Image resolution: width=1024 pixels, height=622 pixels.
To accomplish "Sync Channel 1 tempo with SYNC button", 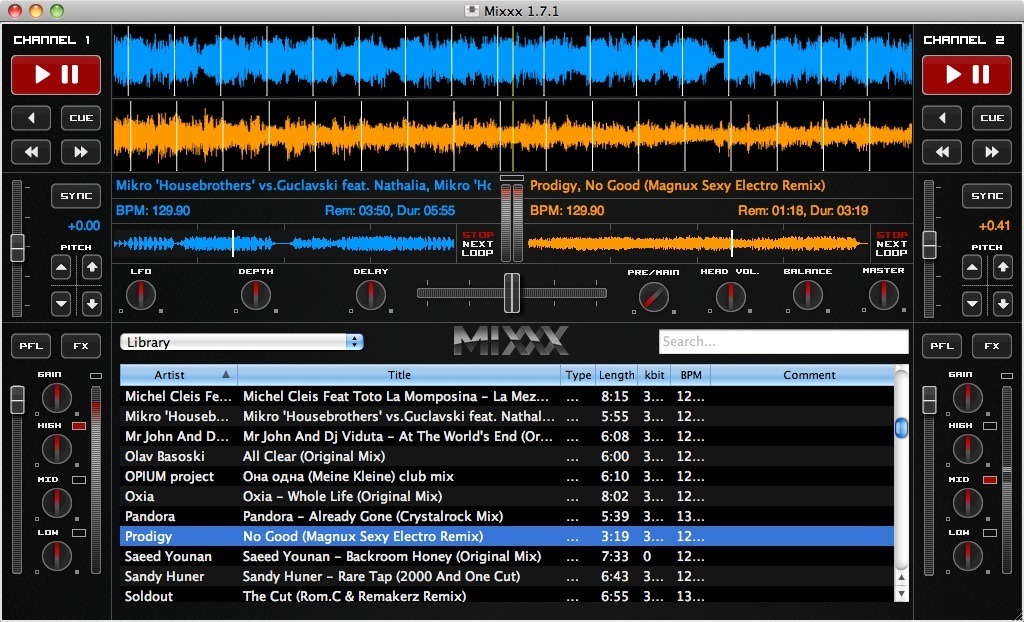I will [x=76, y=196].
